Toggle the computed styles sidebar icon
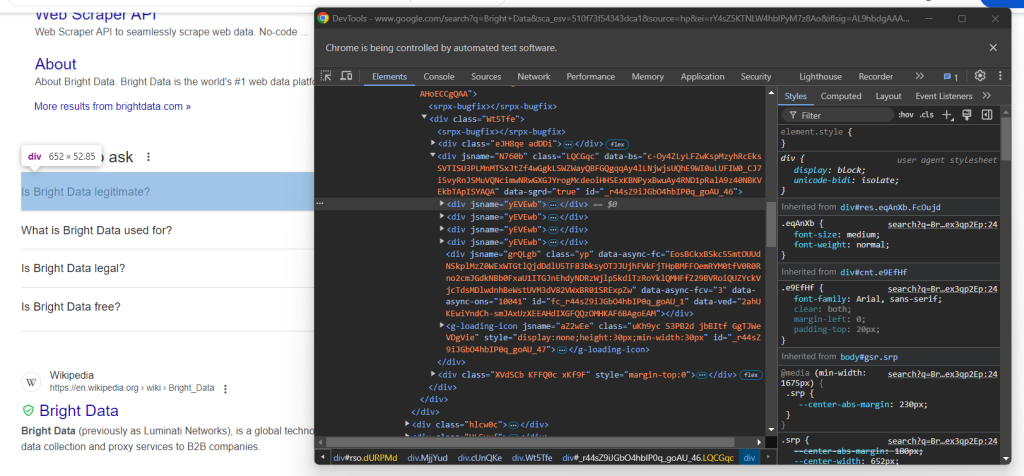The width and height of the screenshot is (1024, 476). [x=986, y=115]
